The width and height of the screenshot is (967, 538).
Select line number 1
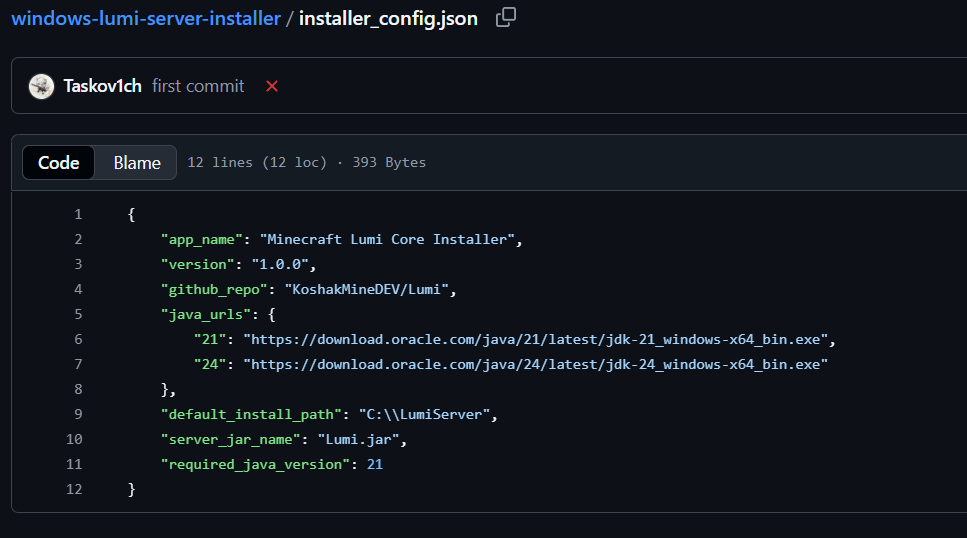77,214
